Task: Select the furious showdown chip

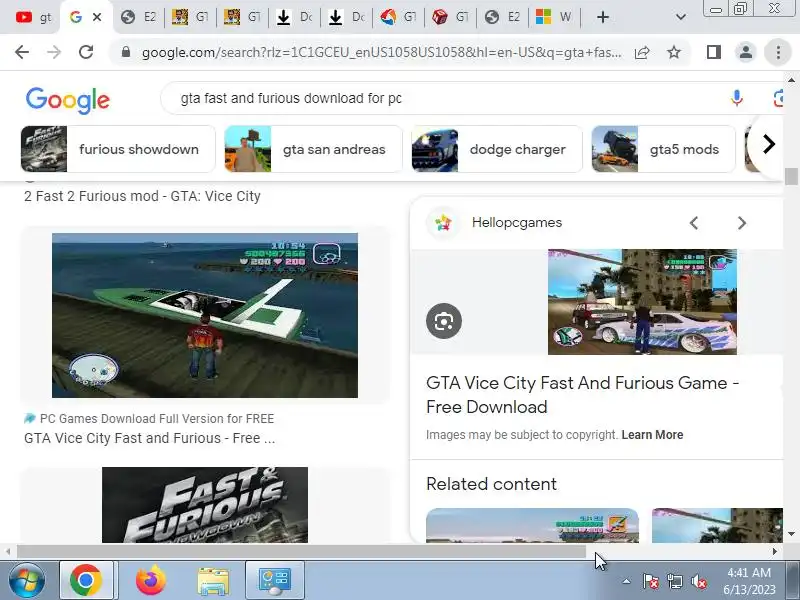Action: pyautogui.click(x=118, y=149)
